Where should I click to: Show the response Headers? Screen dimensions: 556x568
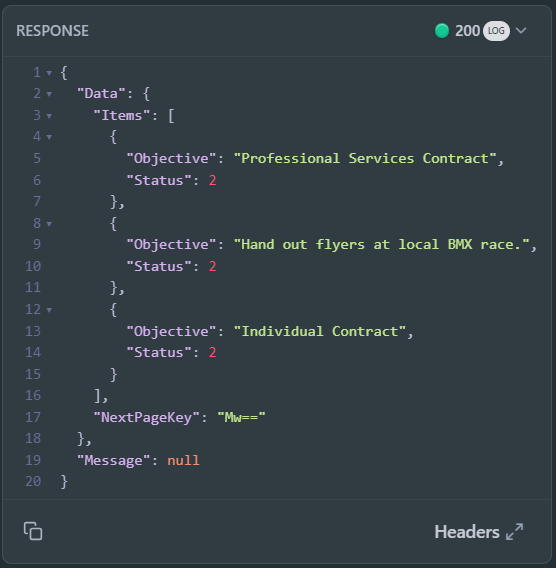click(467, 532)
